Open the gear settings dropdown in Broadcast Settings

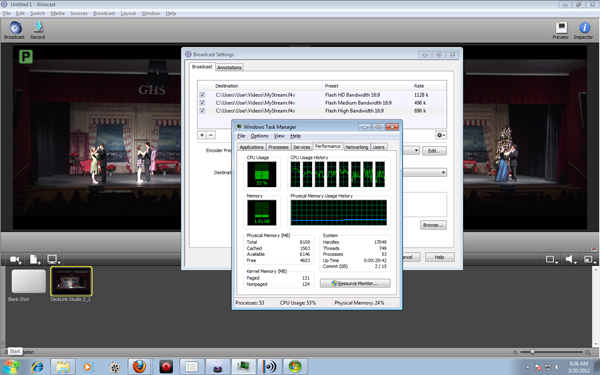click(440, 135)
